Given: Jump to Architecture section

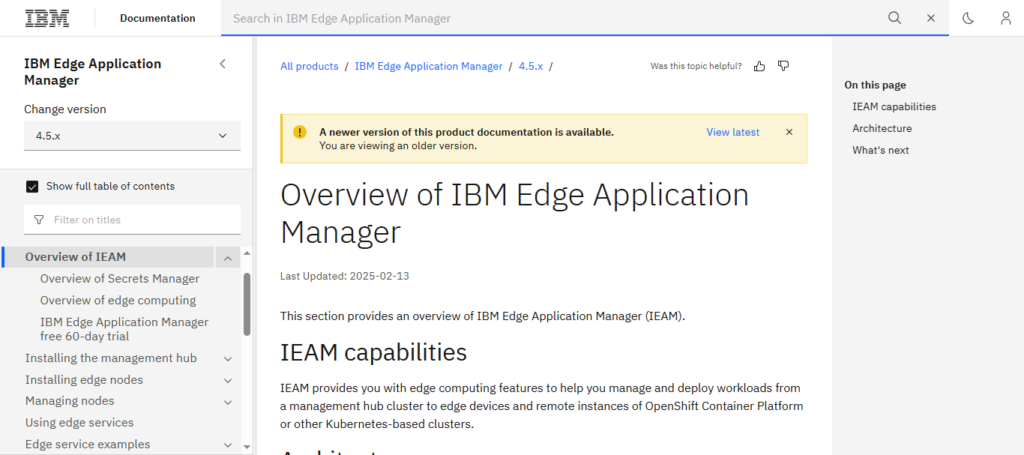Looking at the screenshot, I should (x=882, y=129).
